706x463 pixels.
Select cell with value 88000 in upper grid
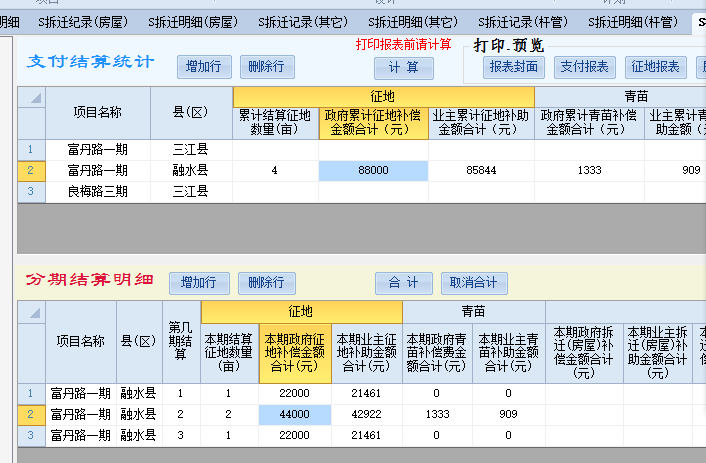(373, 171)
